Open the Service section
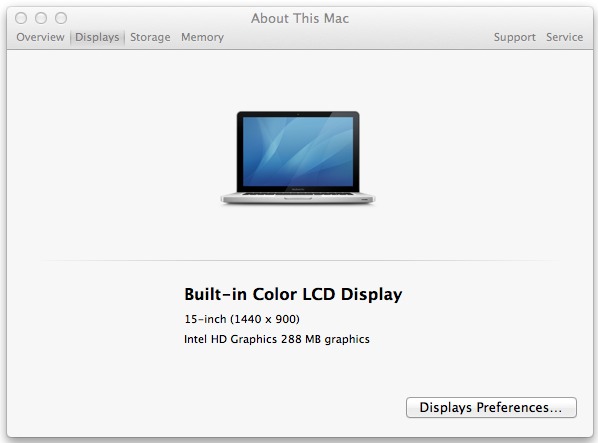This screenshot has width=598, height=443. tap(564, 37)
